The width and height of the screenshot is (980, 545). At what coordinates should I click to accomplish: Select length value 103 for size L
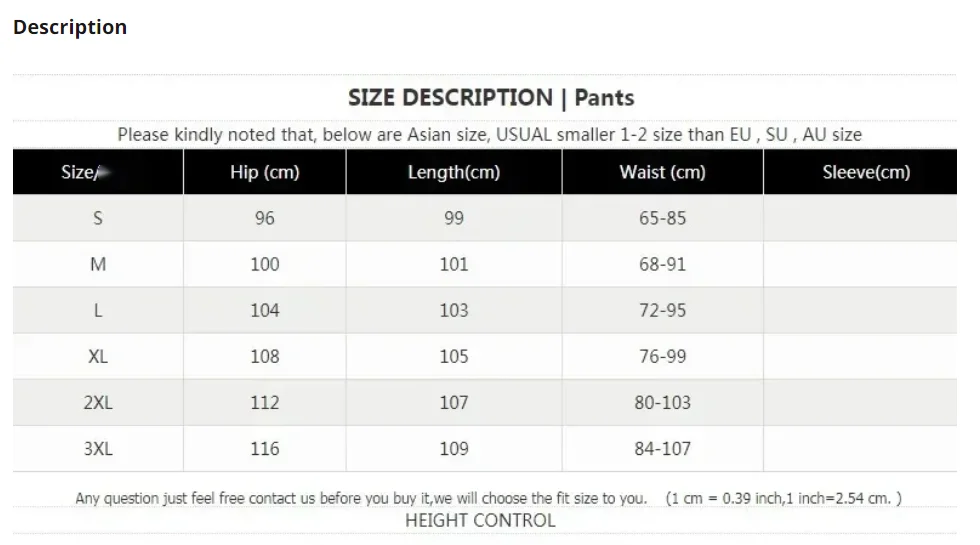453,310
